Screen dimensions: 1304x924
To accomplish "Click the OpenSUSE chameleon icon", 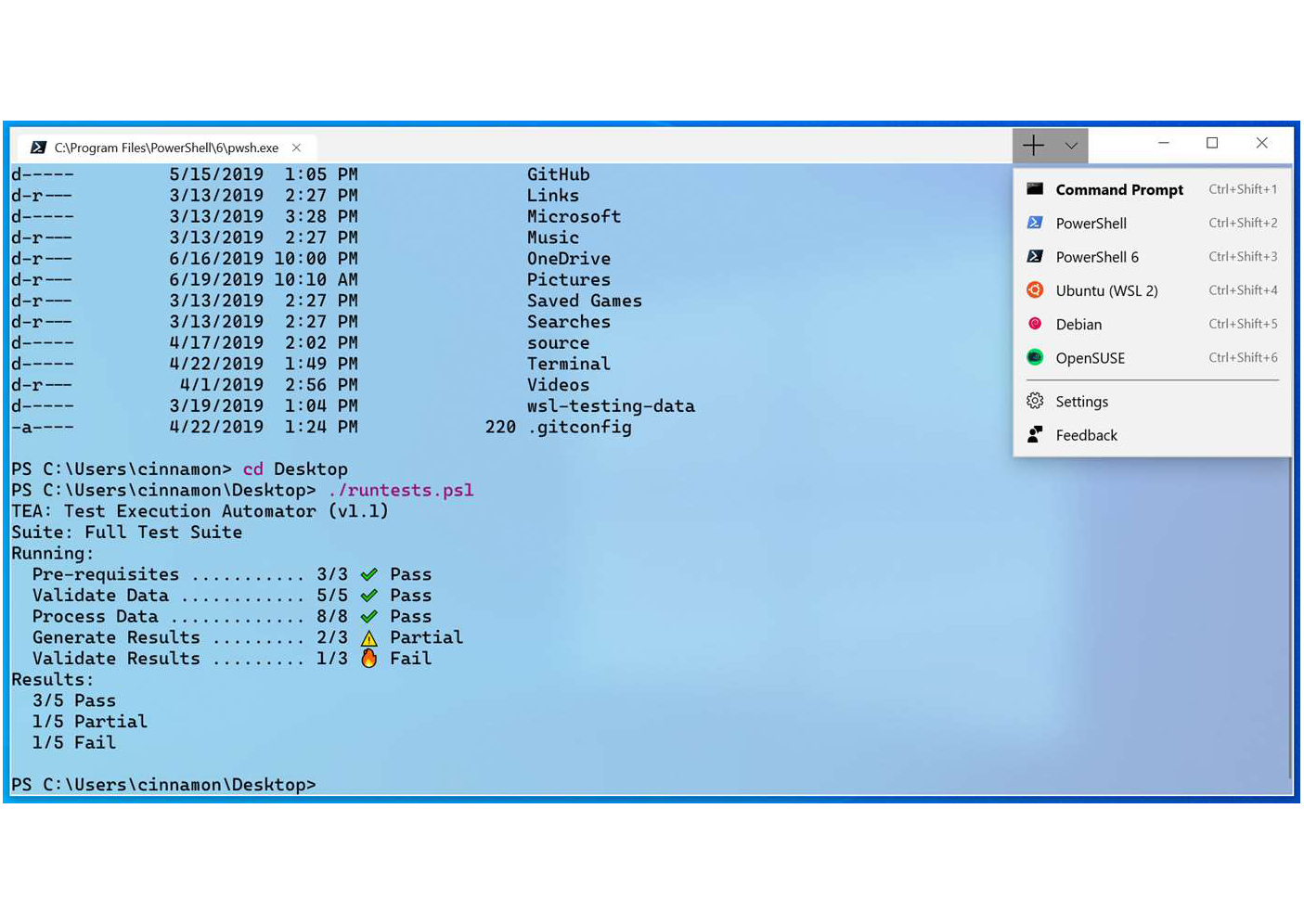I will [1035, 357].
